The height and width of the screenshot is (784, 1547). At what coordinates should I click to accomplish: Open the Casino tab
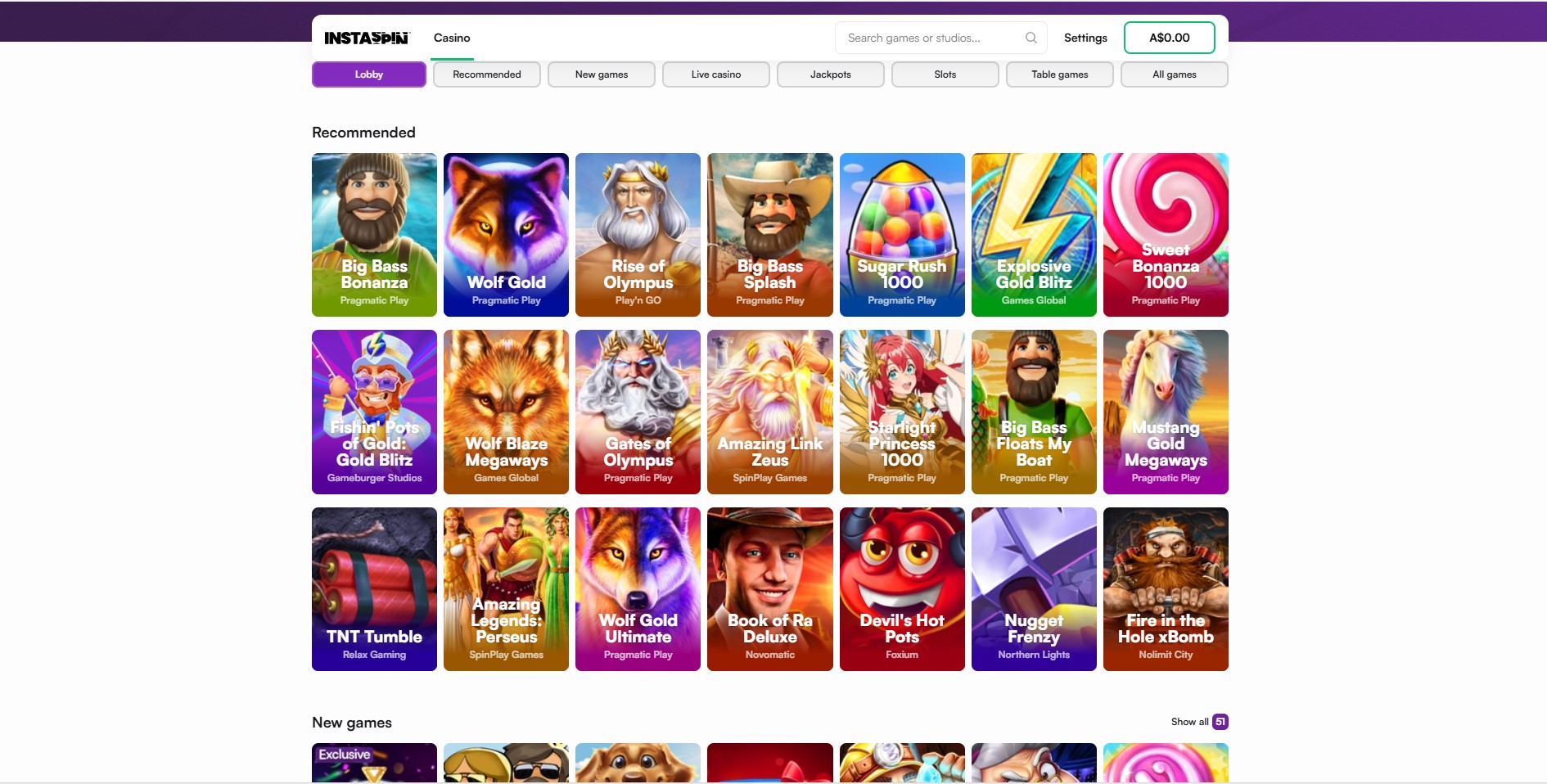[x=452, y=38]
